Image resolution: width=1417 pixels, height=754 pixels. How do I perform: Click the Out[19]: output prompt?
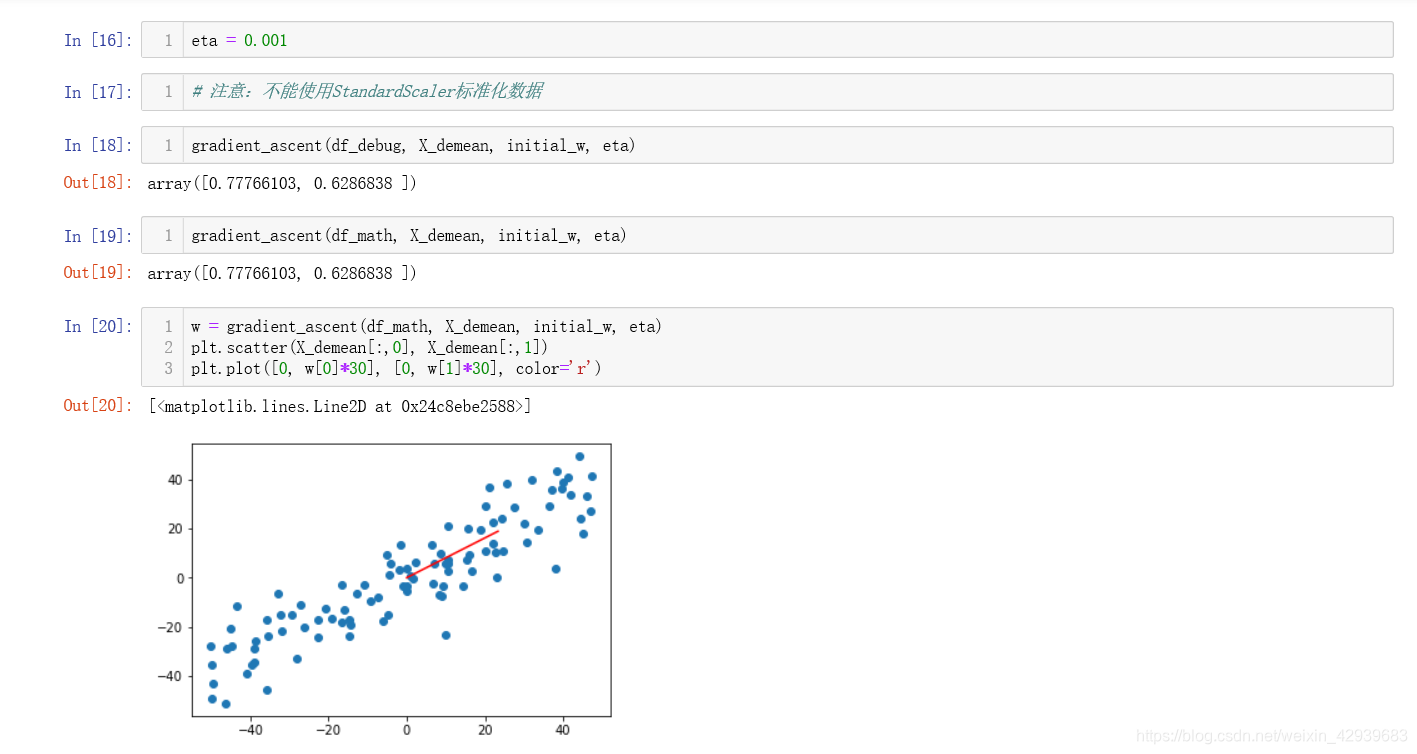[x=98, y=273]
